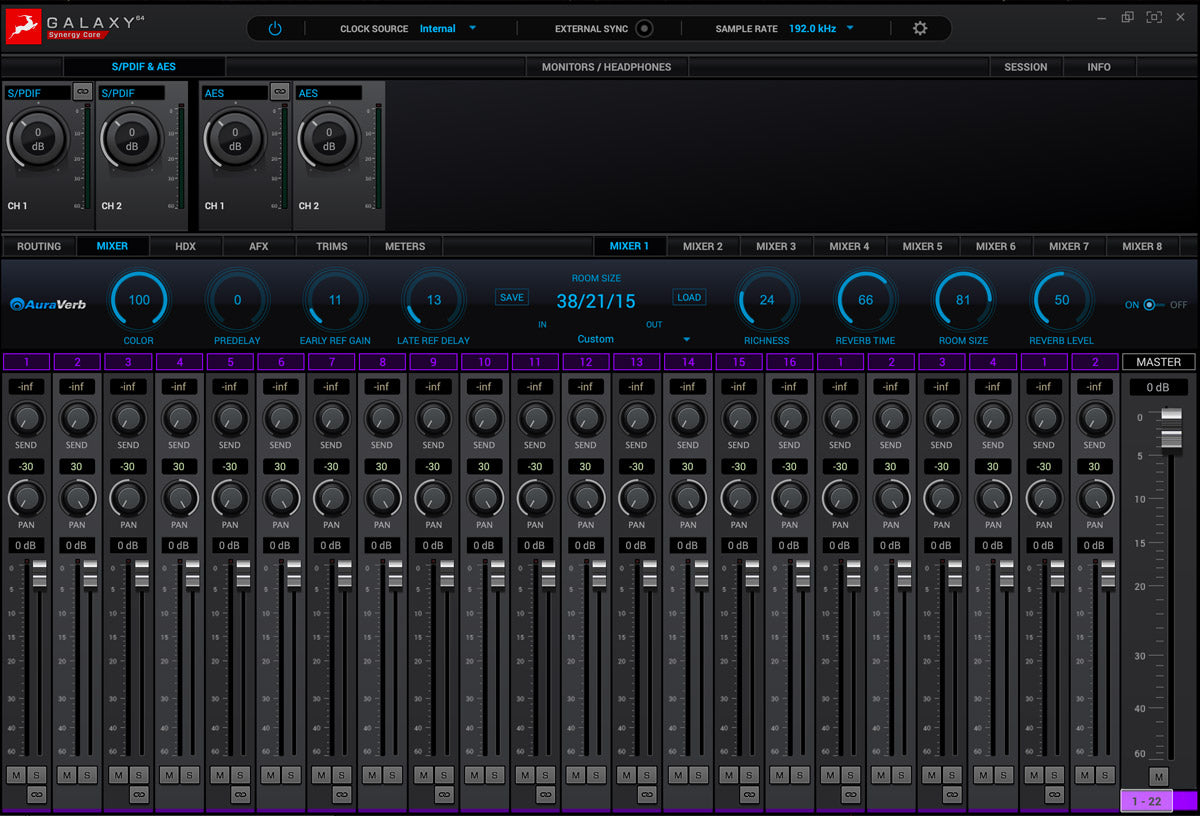1200x816 pixels.
Task: Select the MIXER 2 tab
Action: [x=703, y=246]
